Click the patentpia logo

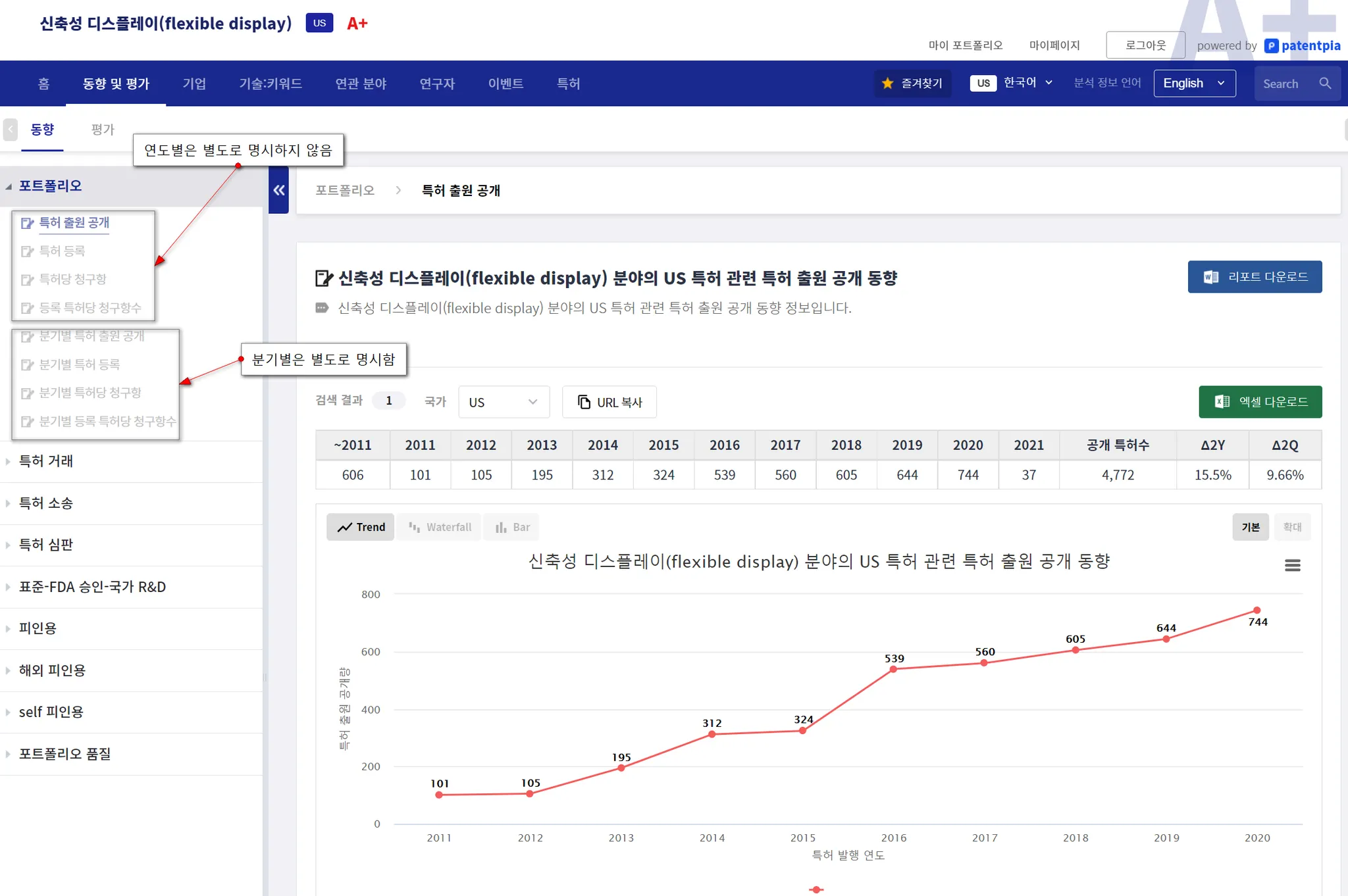coord(1303,45)
